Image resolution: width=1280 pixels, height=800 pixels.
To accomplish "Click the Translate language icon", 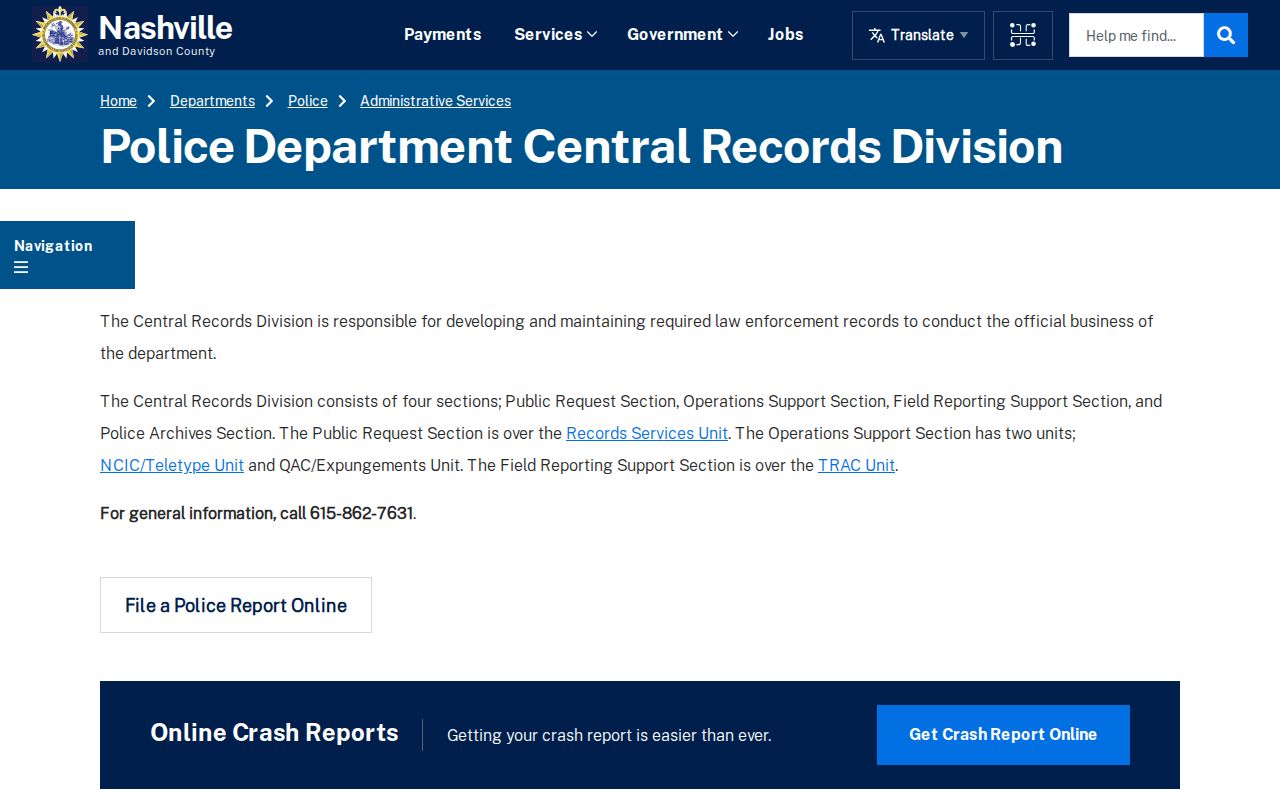I will coord(877,35).
